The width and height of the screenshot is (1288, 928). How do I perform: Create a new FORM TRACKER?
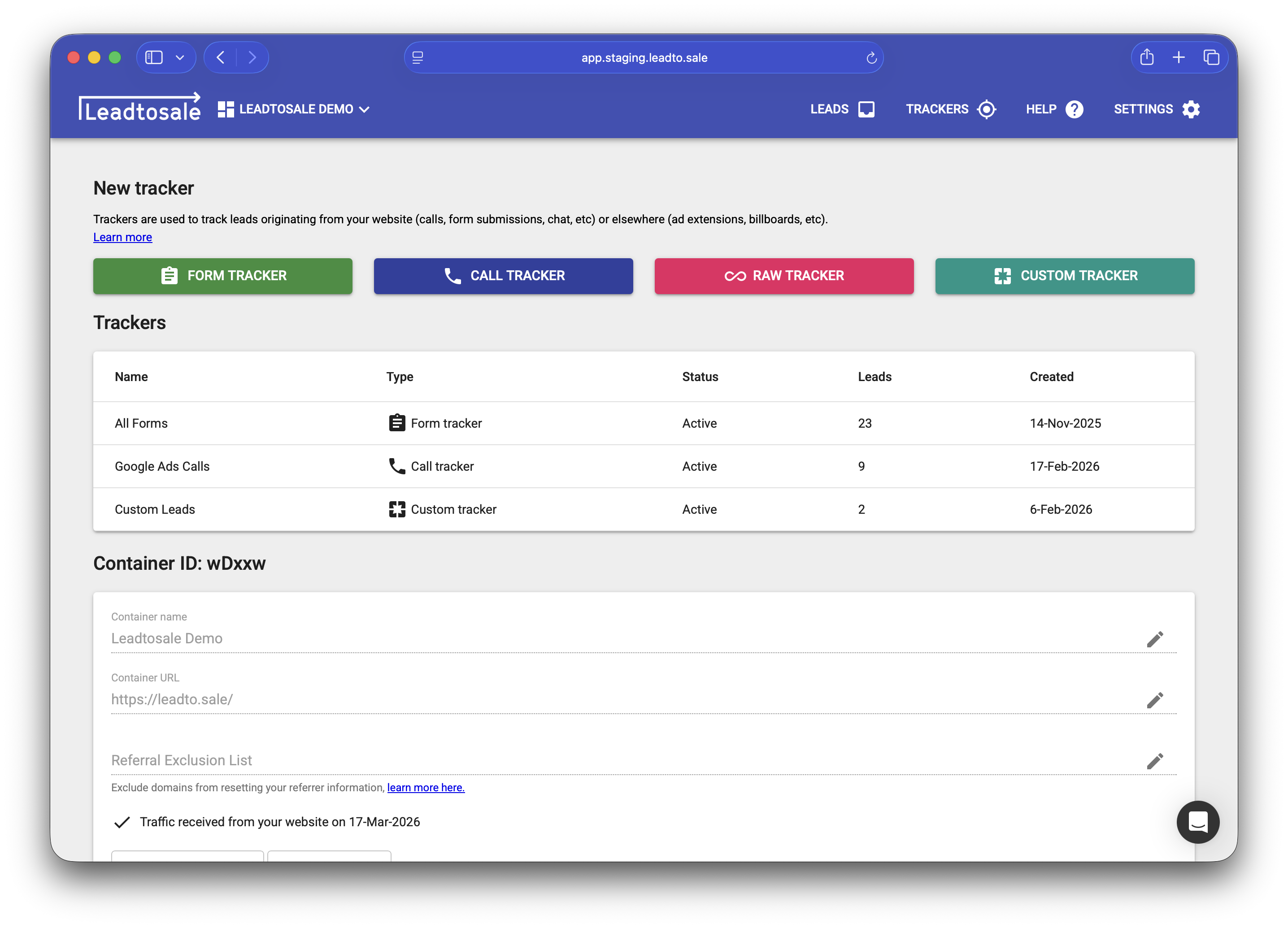click(222, 276)
